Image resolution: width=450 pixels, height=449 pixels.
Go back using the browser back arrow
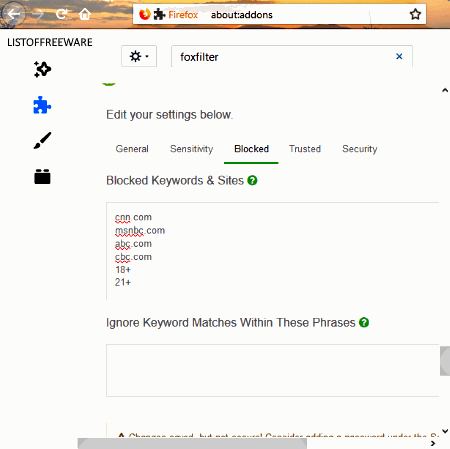coord(14,14)
